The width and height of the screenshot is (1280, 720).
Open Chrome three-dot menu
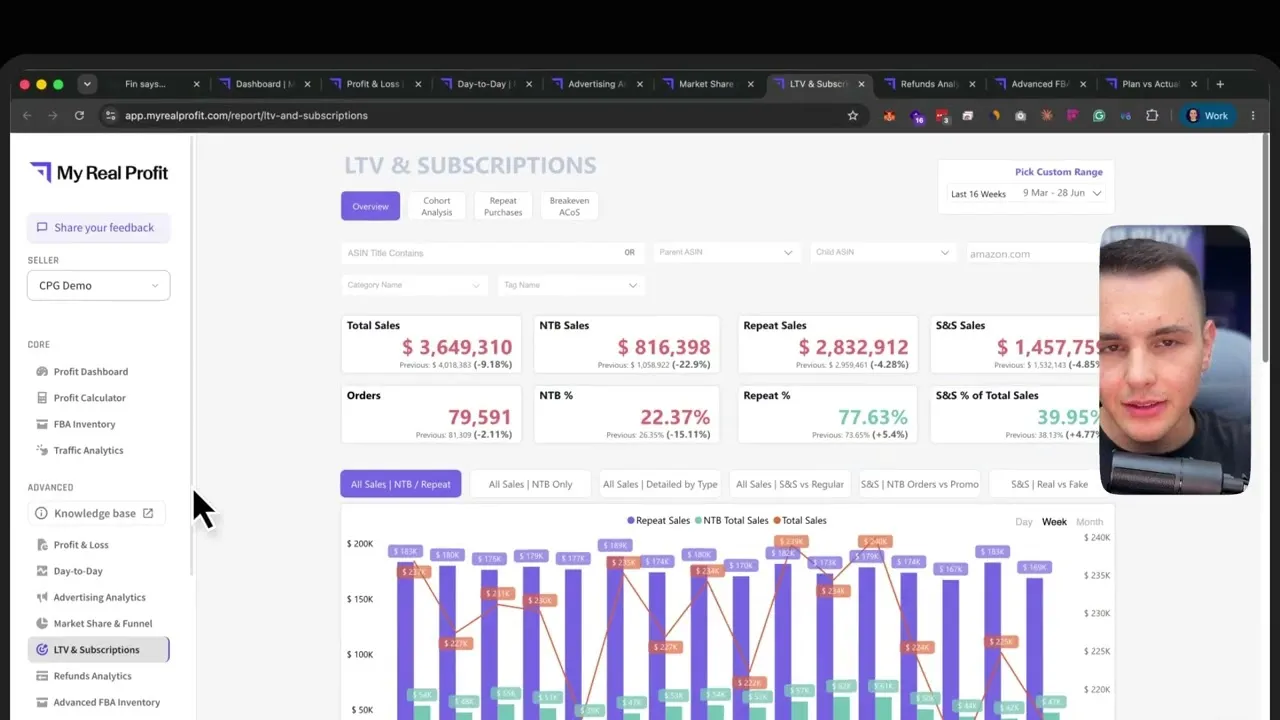[x=1254, y=115]
